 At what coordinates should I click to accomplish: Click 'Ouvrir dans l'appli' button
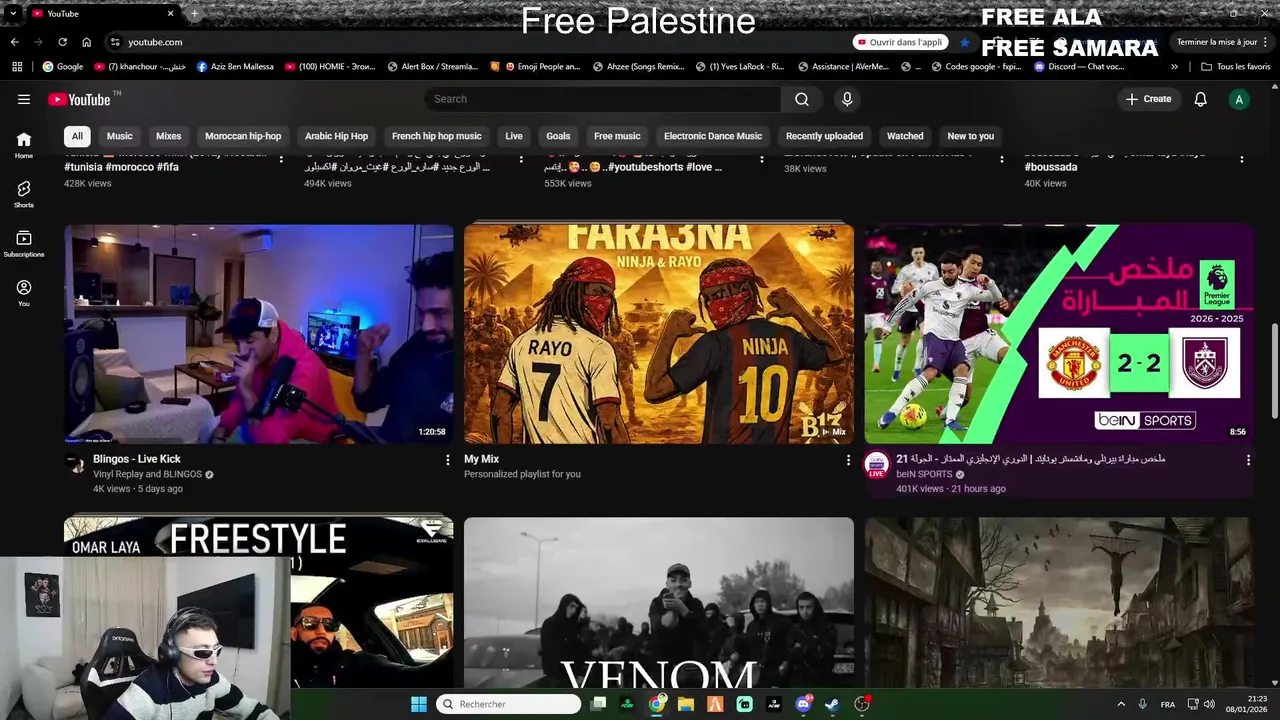pyautogui.click(x=899, y=42)
